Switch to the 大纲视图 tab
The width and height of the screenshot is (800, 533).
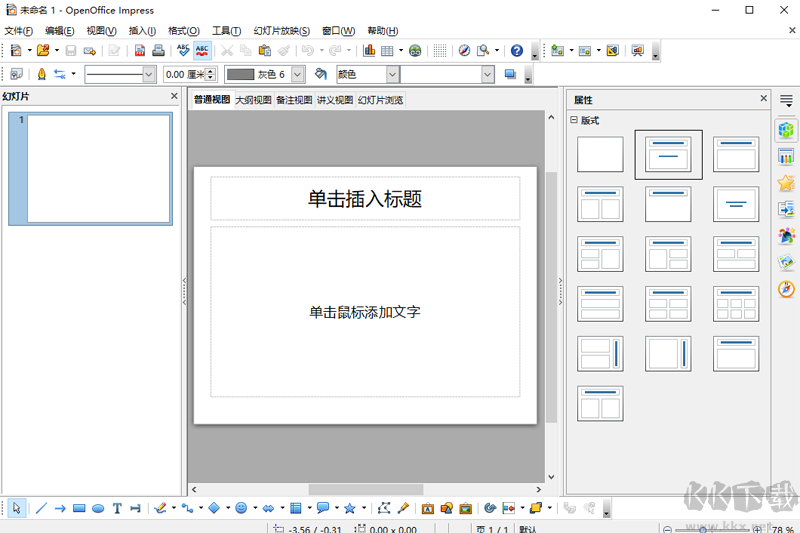[x=253, y=100]
